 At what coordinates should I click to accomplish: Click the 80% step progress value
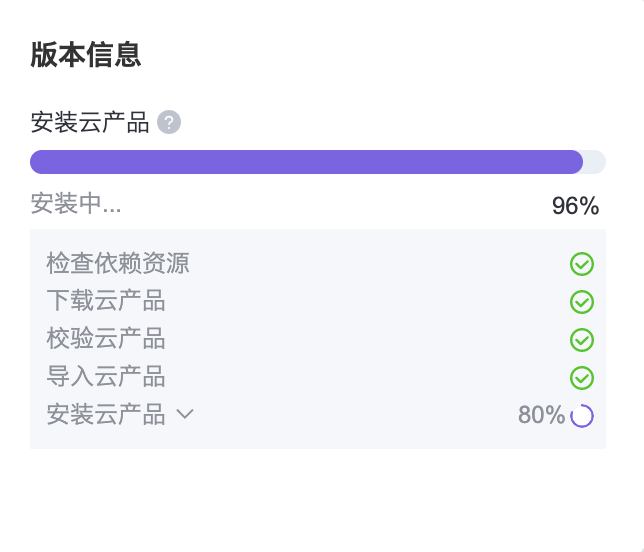point(541,415)
